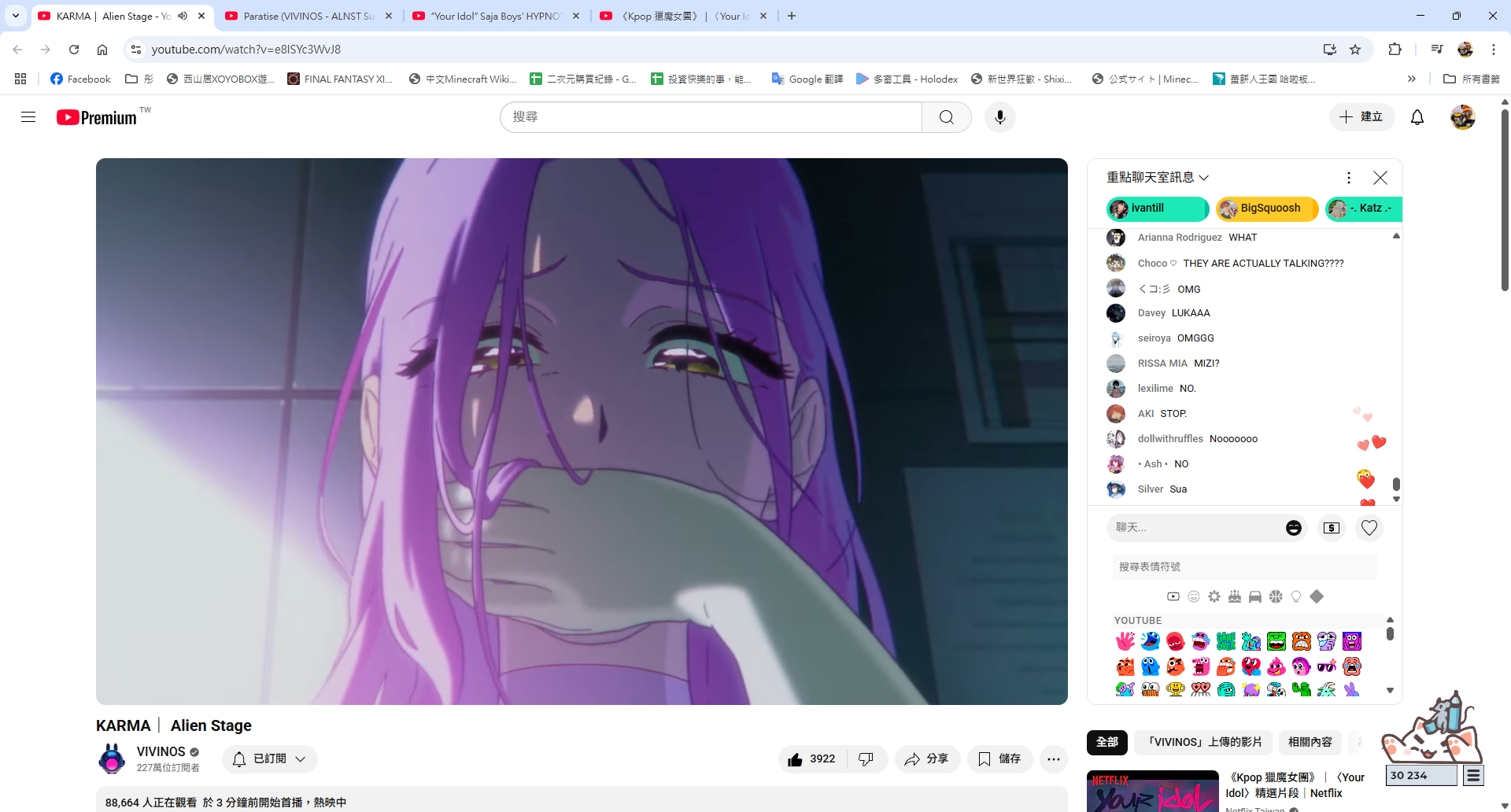Viewport: 1511px width, 812px height.
Task: Open the VIVINOS channel name link
Action: point(161,752)
